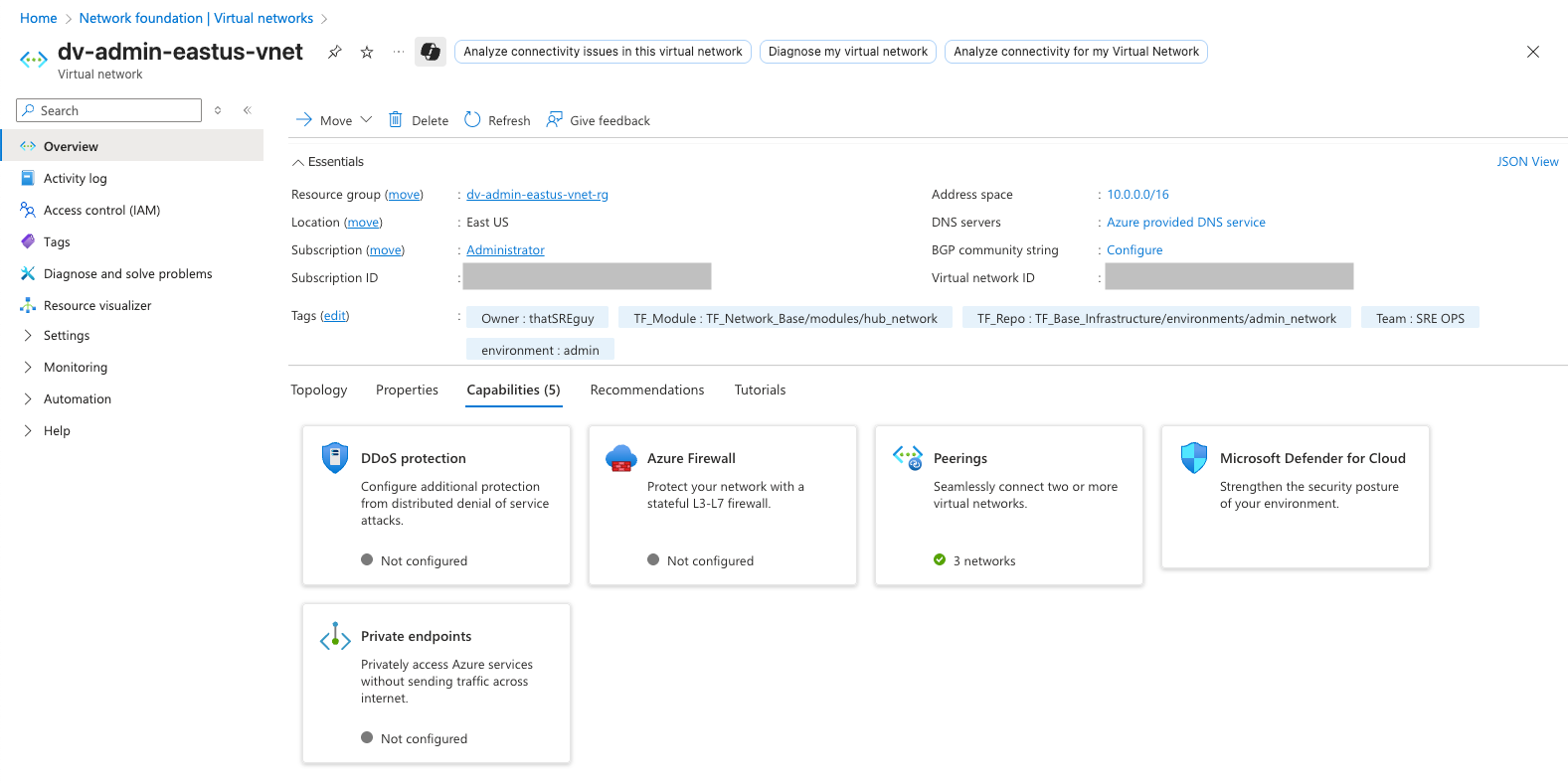Click the magnifier icon in Search box
The image size is (1568, 784).
pos(28,110)
